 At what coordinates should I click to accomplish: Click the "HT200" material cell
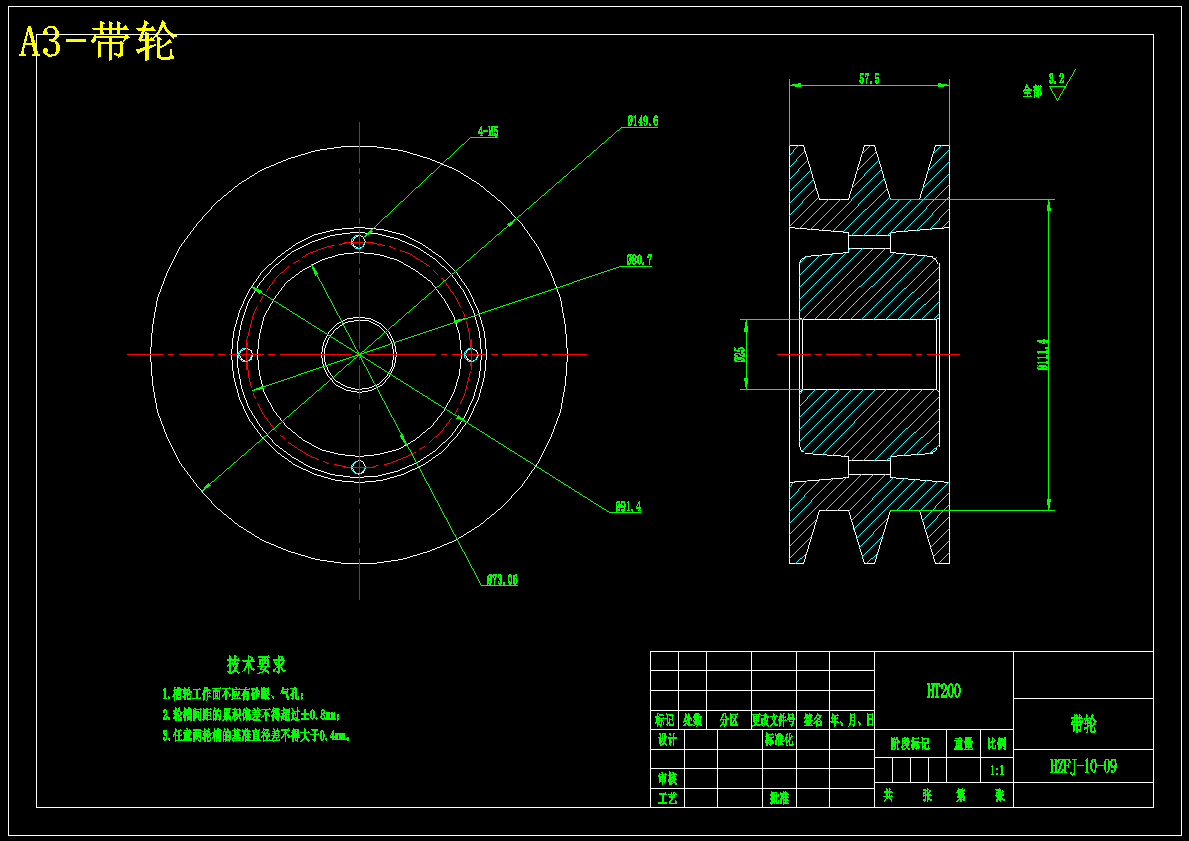[944, 690]
